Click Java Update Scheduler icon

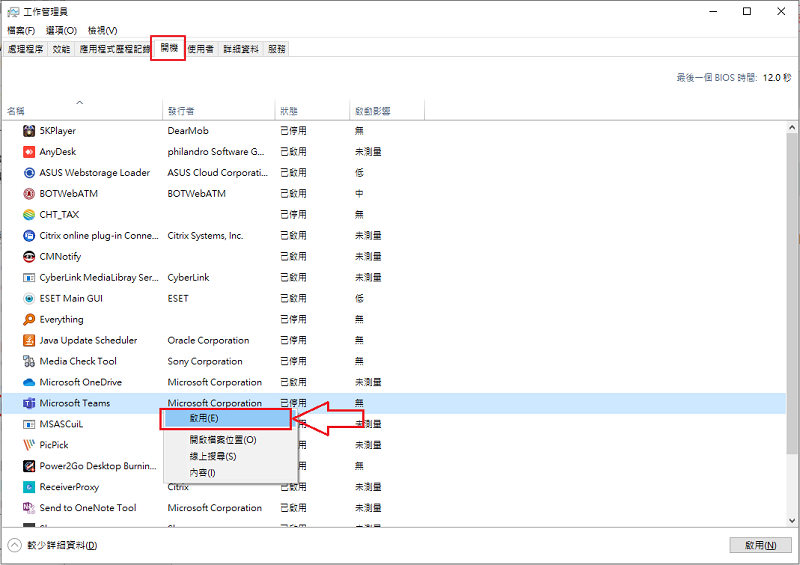tap(29, 340)
